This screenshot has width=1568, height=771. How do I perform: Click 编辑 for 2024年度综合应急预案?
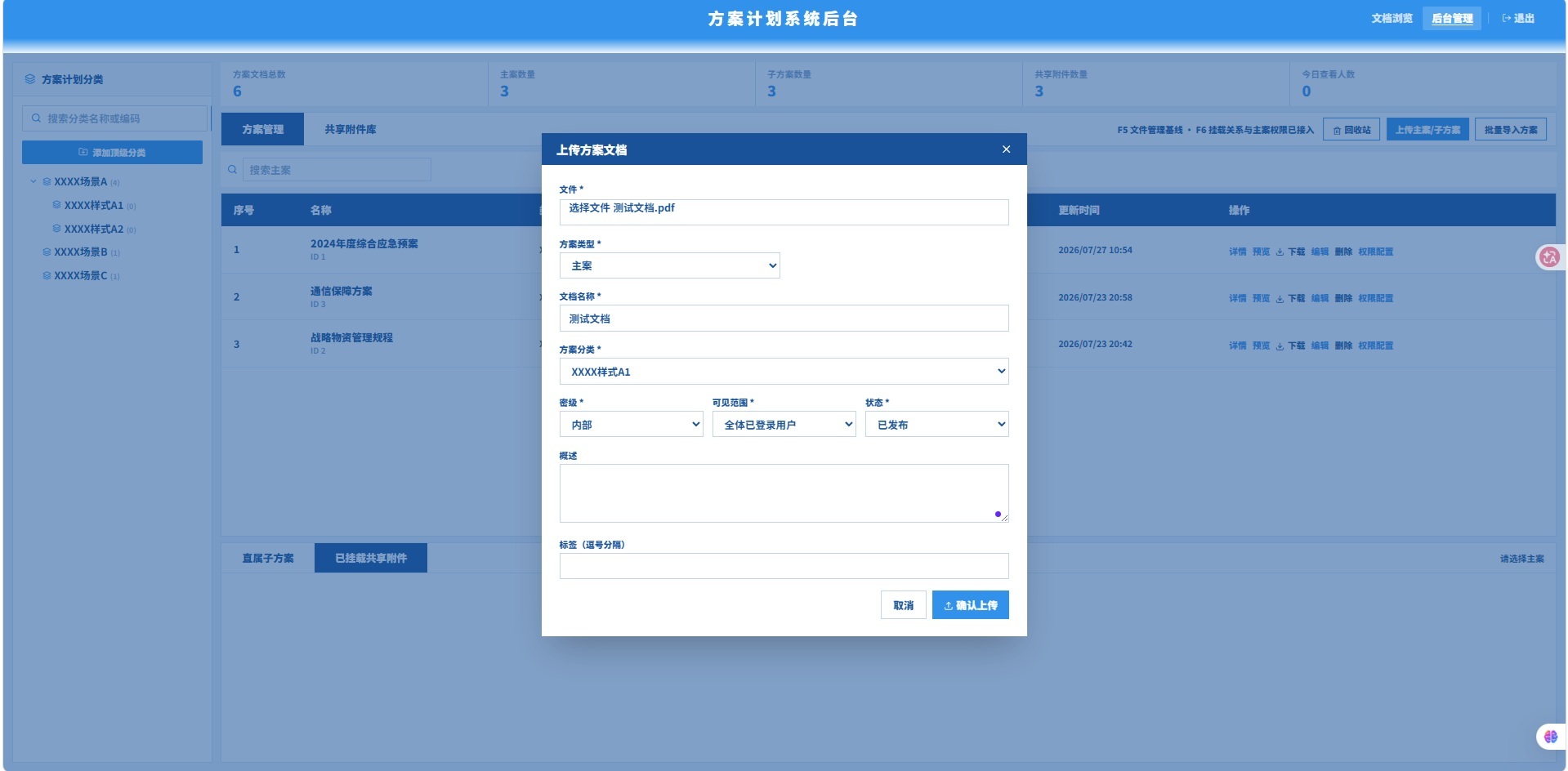[1320, 252]
